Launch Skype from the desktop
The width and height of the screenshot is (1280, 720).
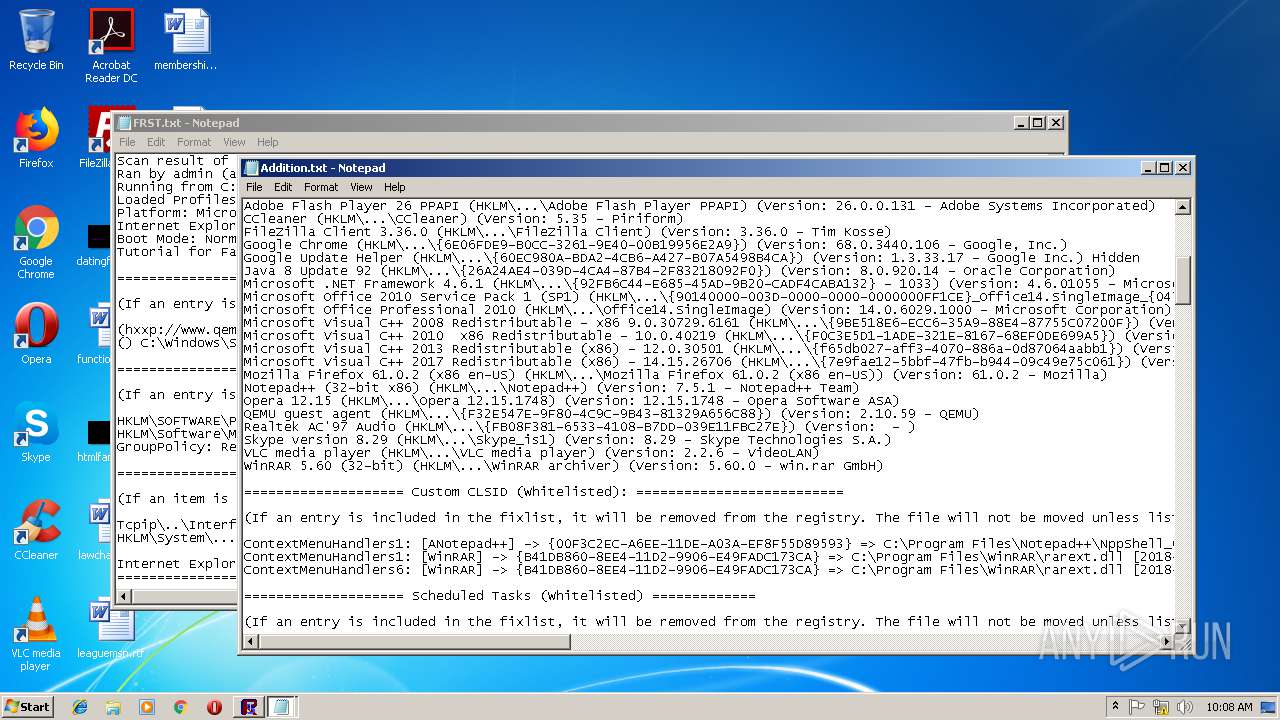tap(36, 431)
